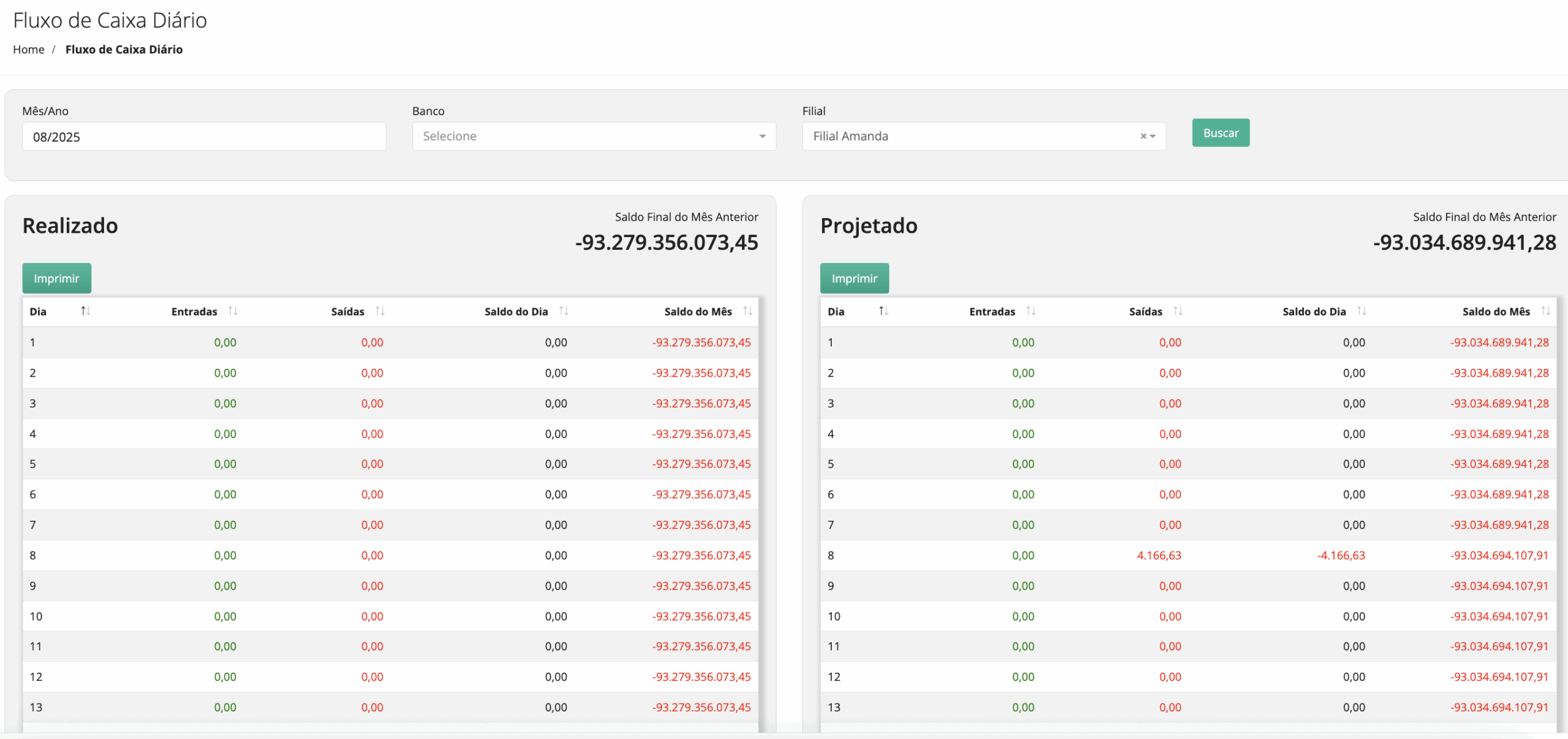1568x739 pixels.
Task: Click the Fluxo de Caixa Diário breadcrumb
Action: 124,50
